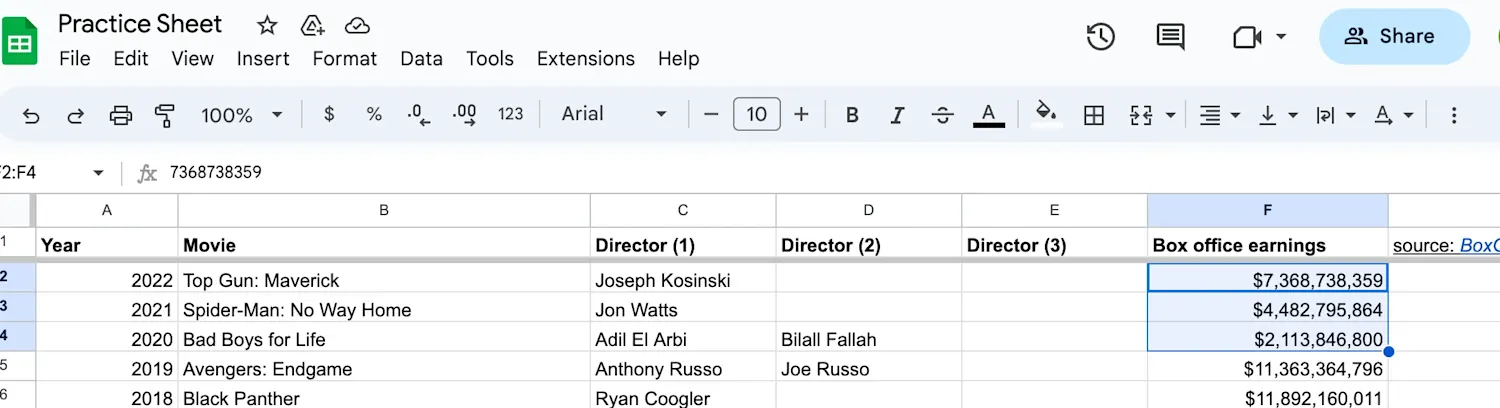Select the $11,363,364,796 cell

[1268, 367]
